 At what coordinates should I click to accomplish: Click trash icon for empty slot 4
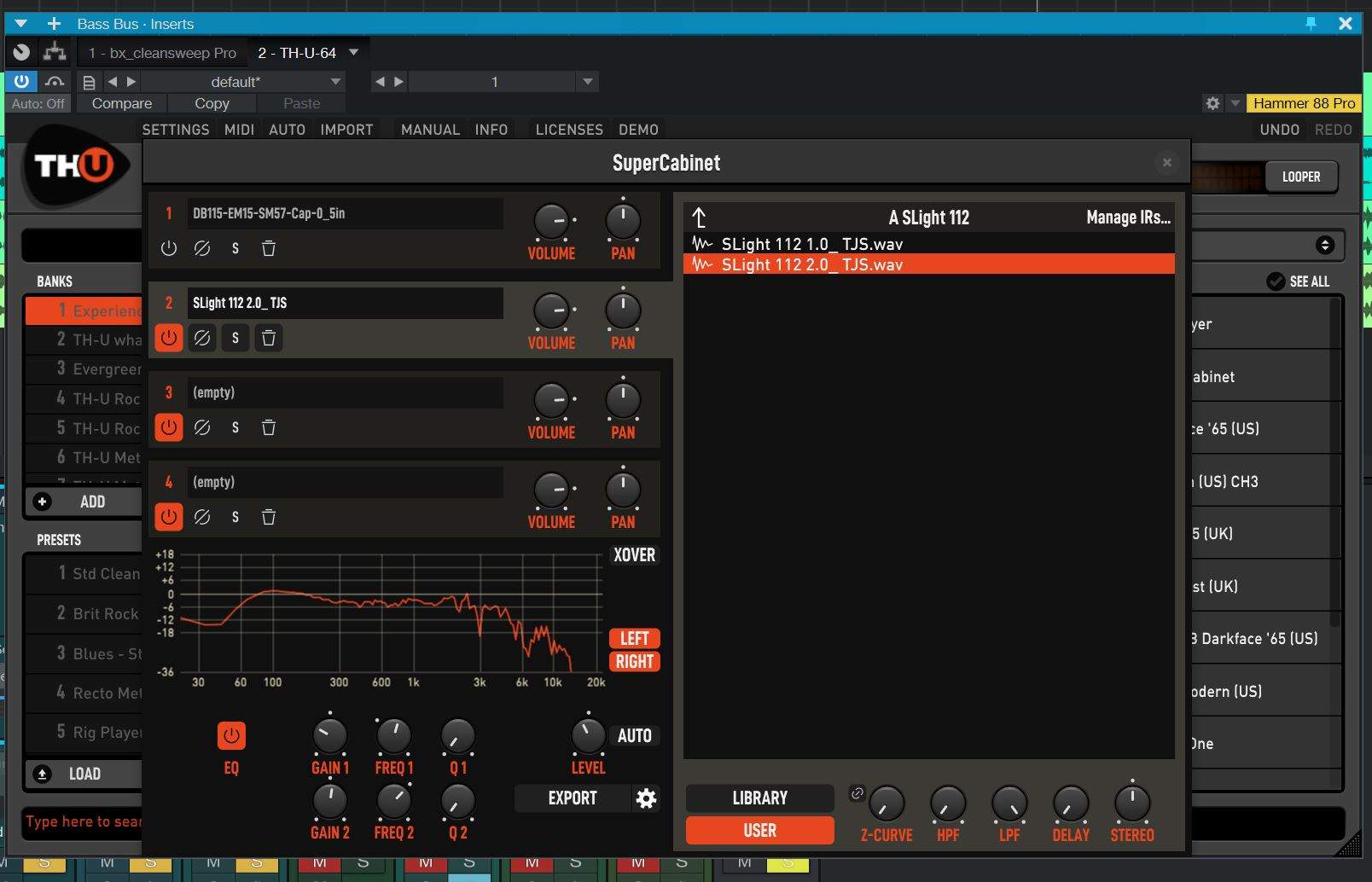[268, 517]
